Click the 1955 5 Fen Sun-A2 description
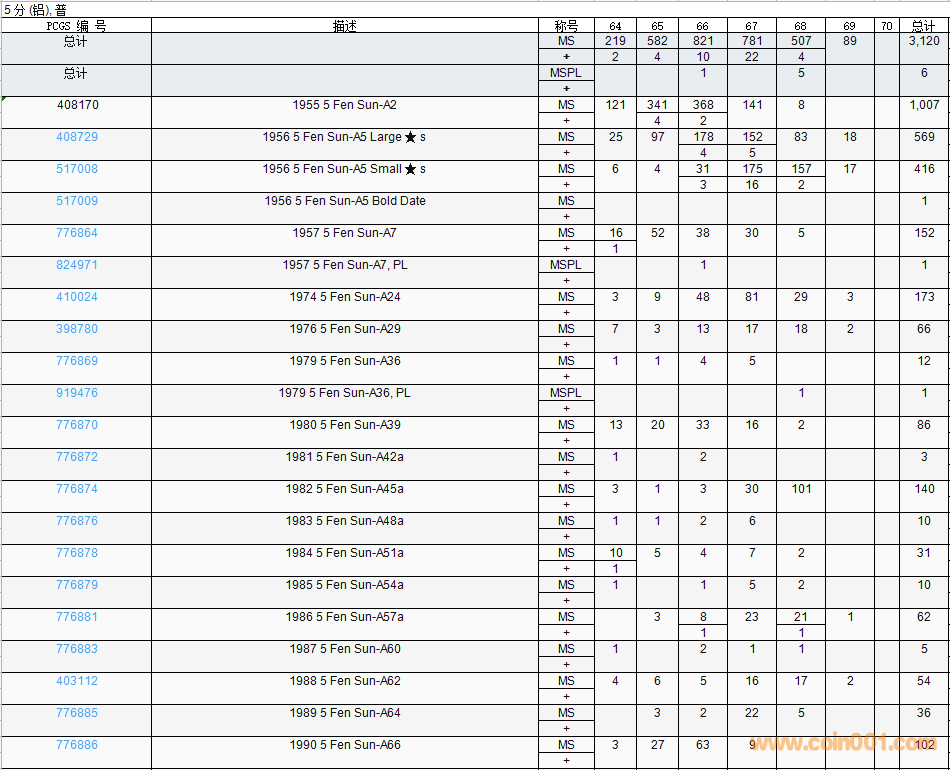The width and height of the screenshot is (950, 770). (x=345, y=105)
